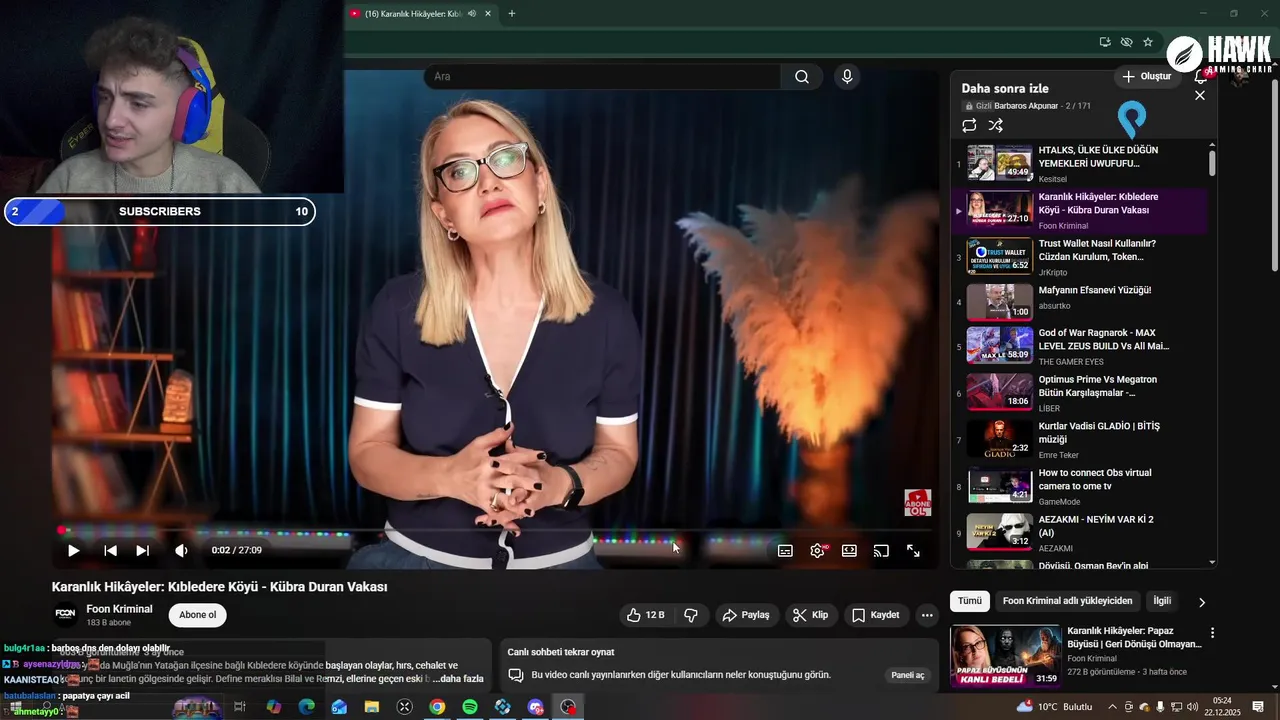Open the 10°C Bulutlu weather widget
The image size is (1280, 720).
pos(1055,707)
